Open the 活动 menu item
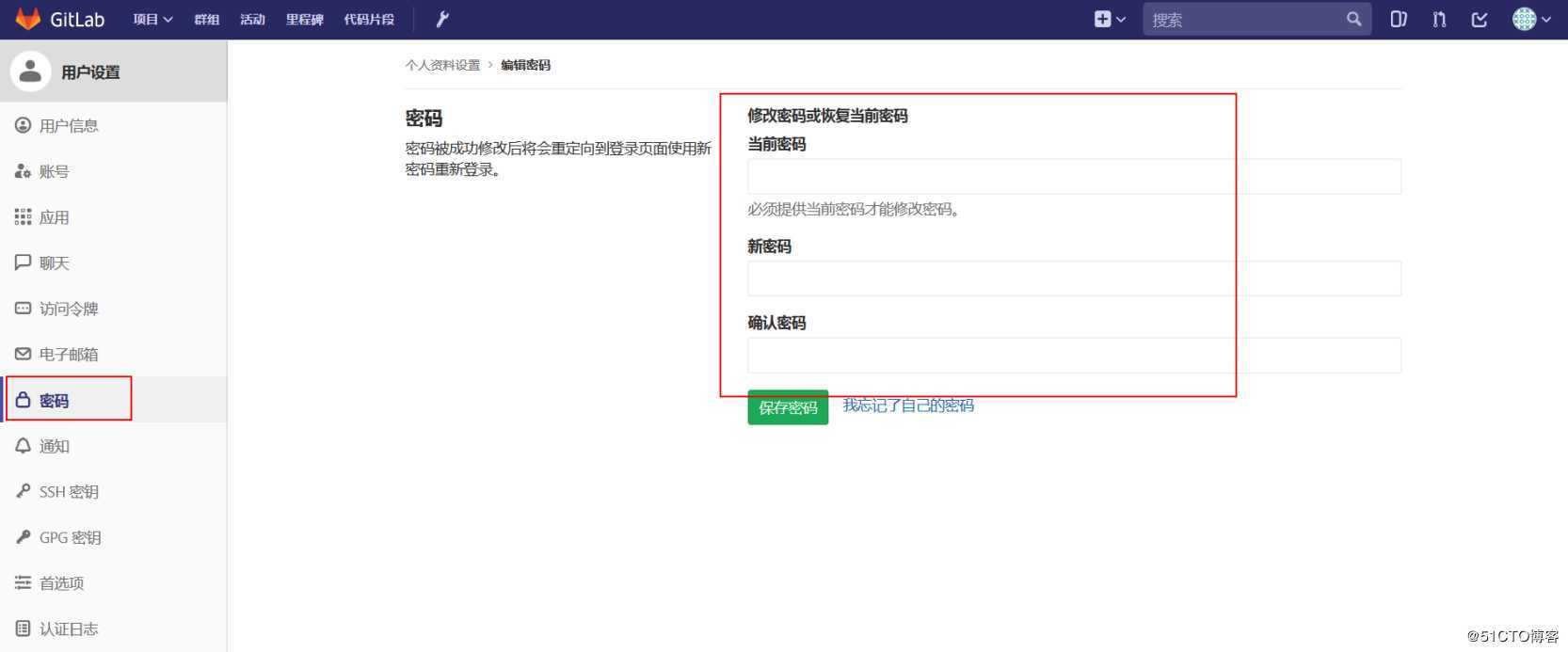Image resolution: width=1568 pixels, height=652 pixels. click(x=252, y=19)
